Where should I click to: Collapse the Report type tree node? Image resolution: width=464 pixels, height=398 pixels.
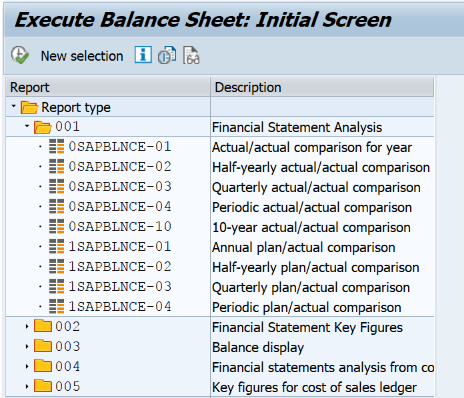[14, 106]
